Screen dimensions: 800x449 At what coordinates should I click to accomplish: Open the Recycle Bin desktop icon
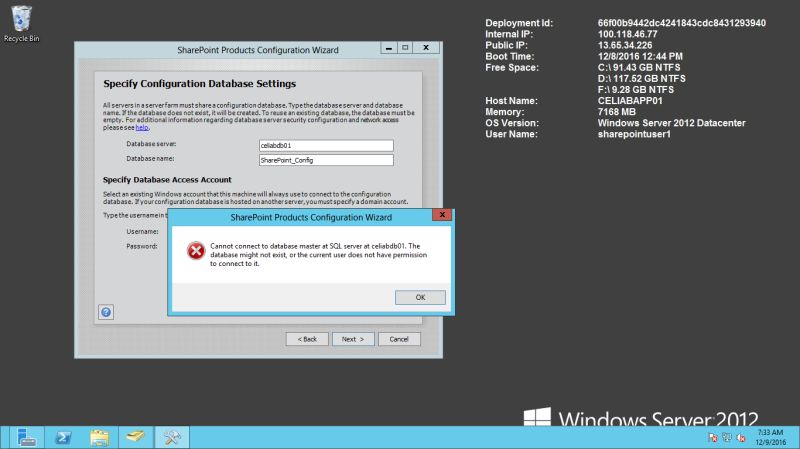(21, 23)
